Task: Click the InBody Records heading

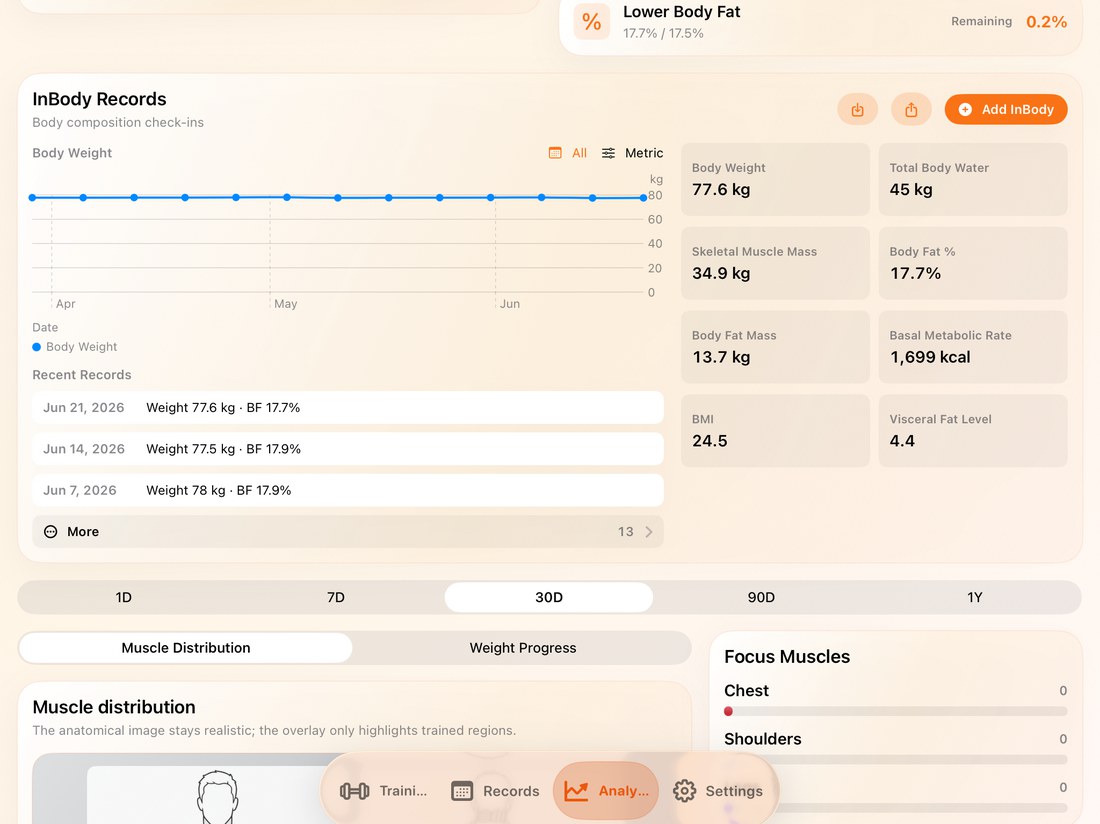Action: coord(99,99)
